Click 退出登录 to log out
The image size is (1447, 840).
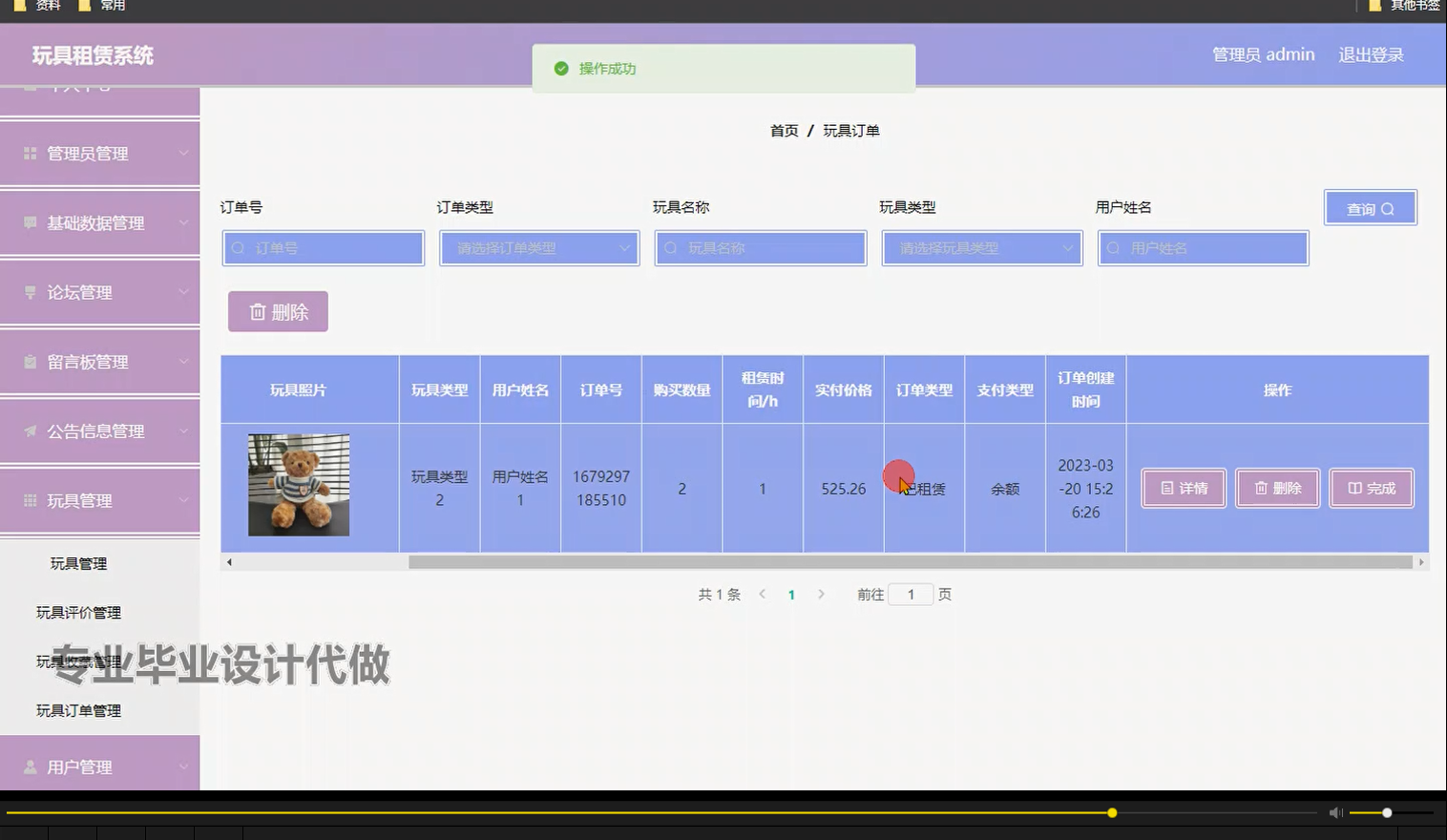(1369, 54)
